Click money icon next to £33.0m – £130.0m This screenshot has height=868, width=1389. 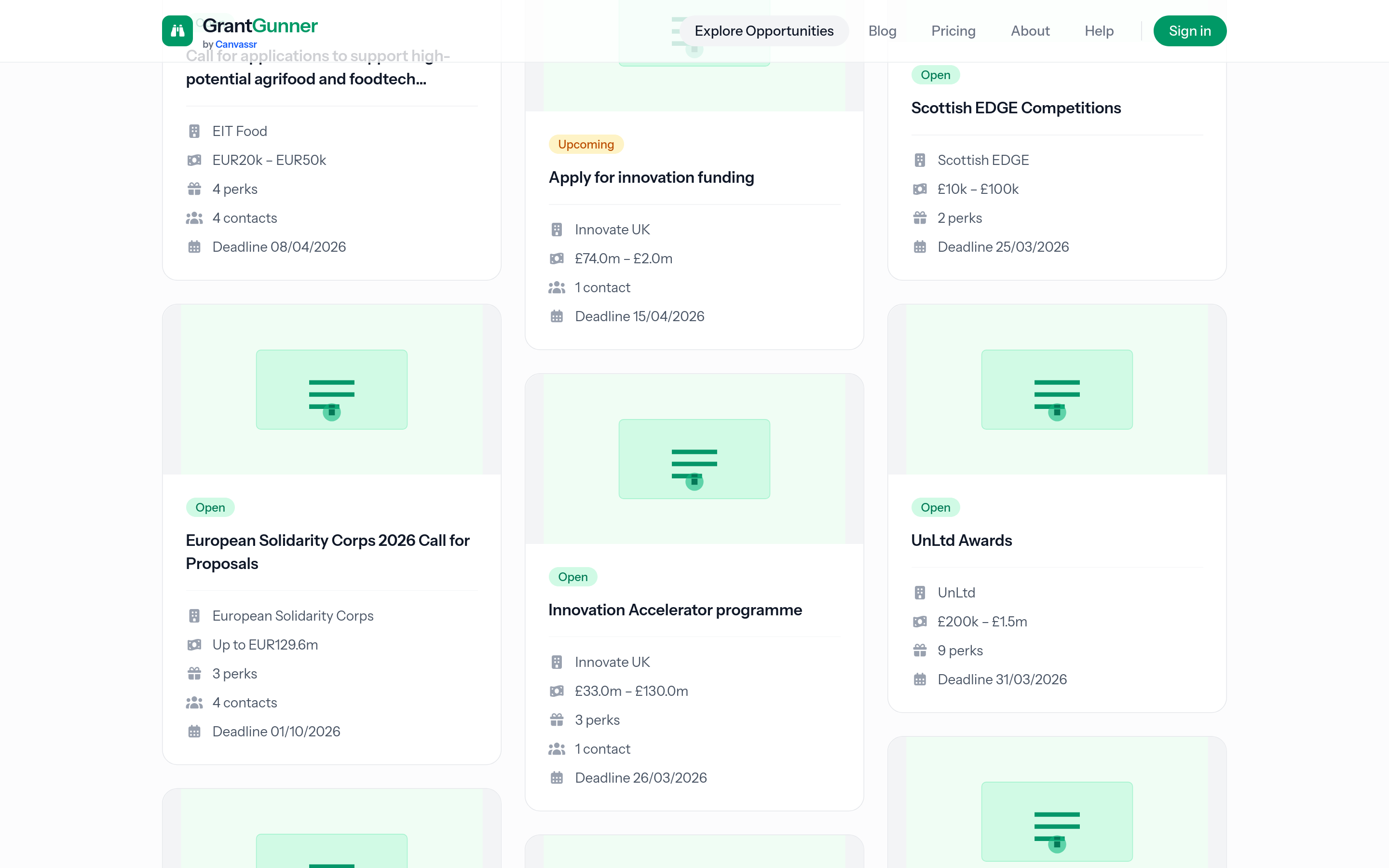point(556,691)
